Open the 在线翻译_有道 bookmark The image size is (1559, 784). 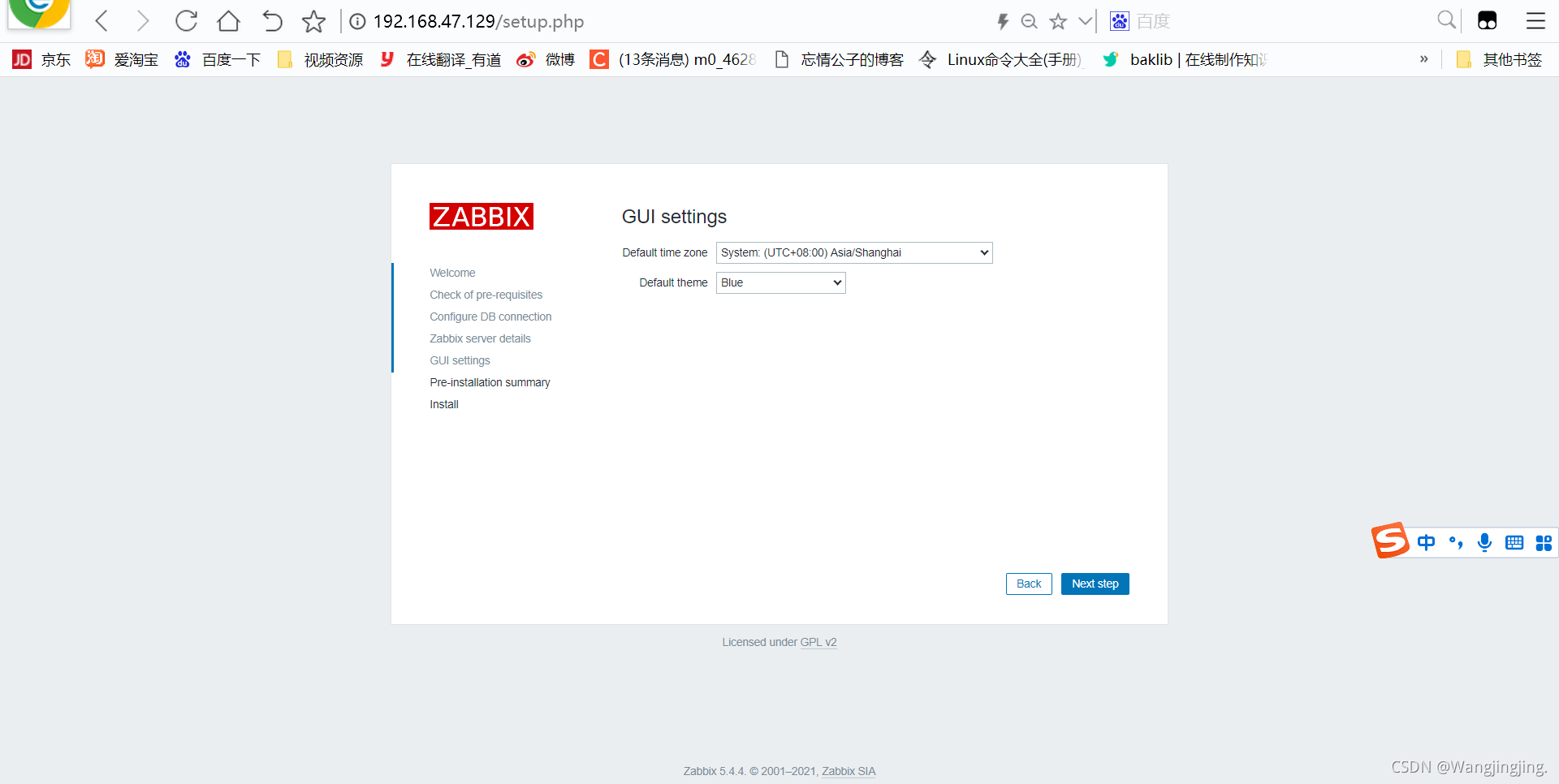(x=440, y=59)
